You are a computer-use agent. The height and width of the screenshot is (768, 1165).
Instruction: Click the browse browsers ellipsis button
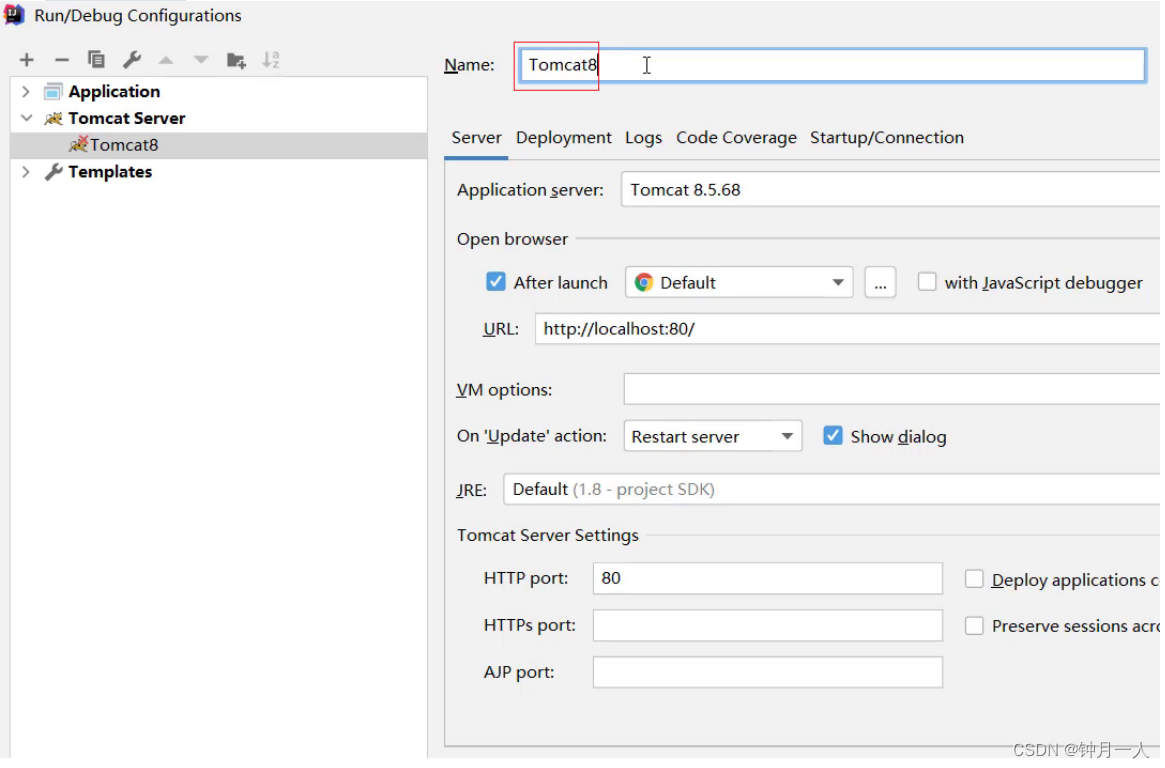tap(880, 283)
